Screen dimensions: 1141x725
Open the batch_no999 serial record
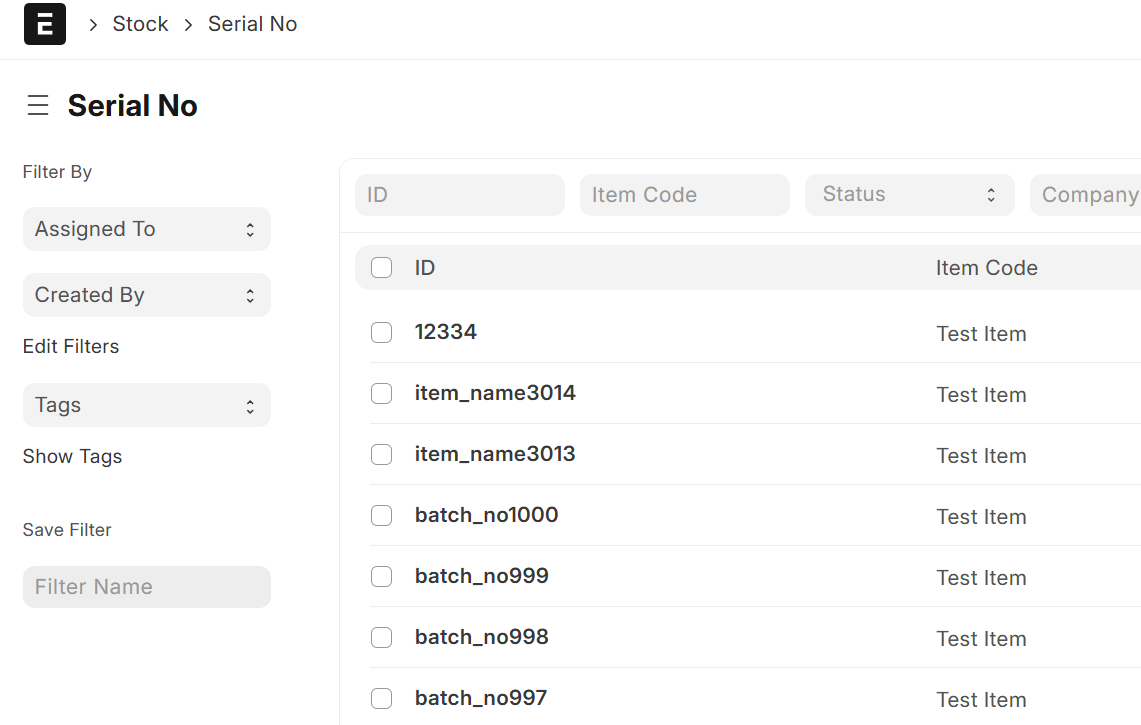pos(481,576)
